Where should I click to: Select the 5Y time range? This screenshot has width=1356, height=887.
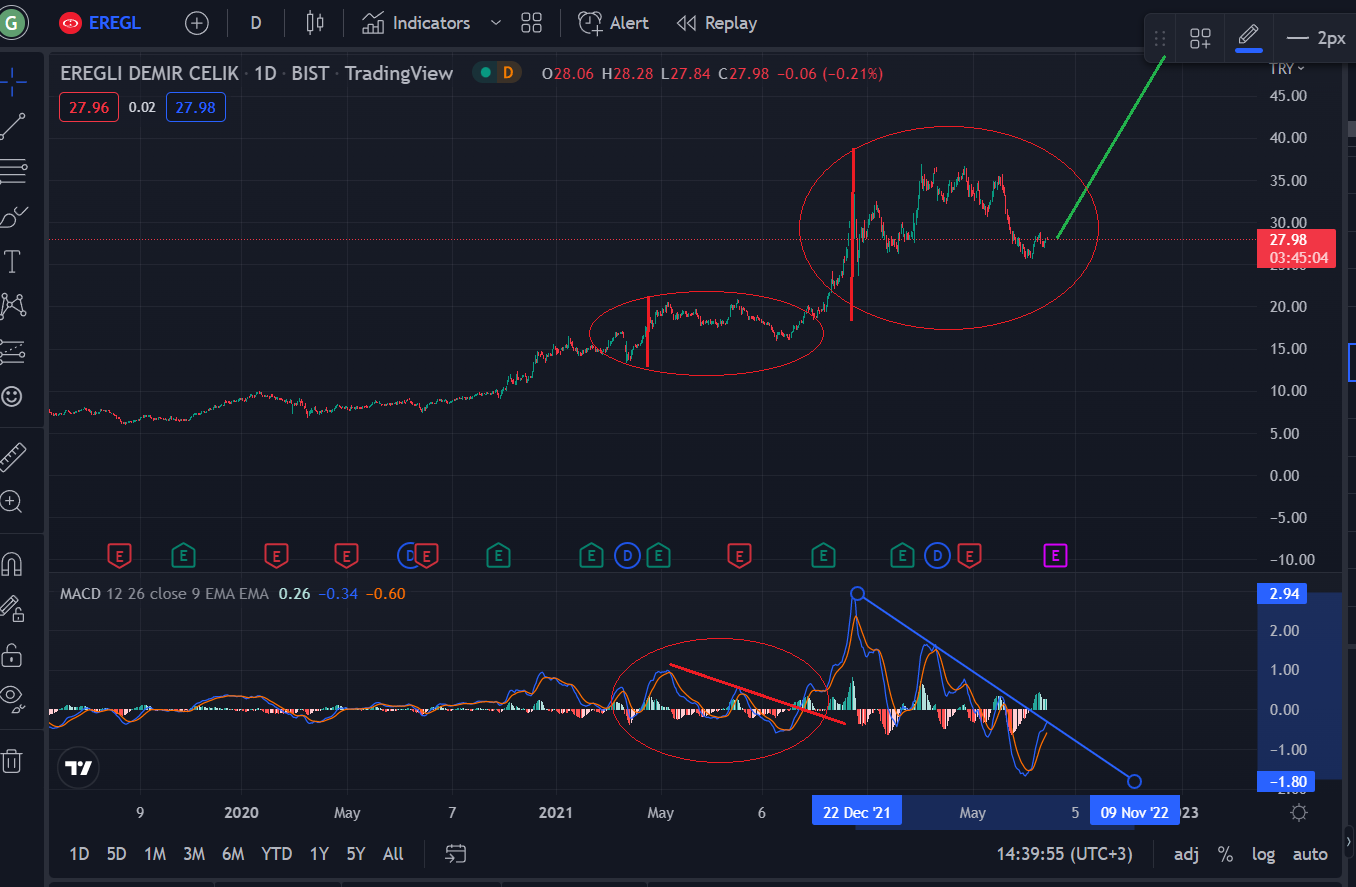[x=356, y=854]
